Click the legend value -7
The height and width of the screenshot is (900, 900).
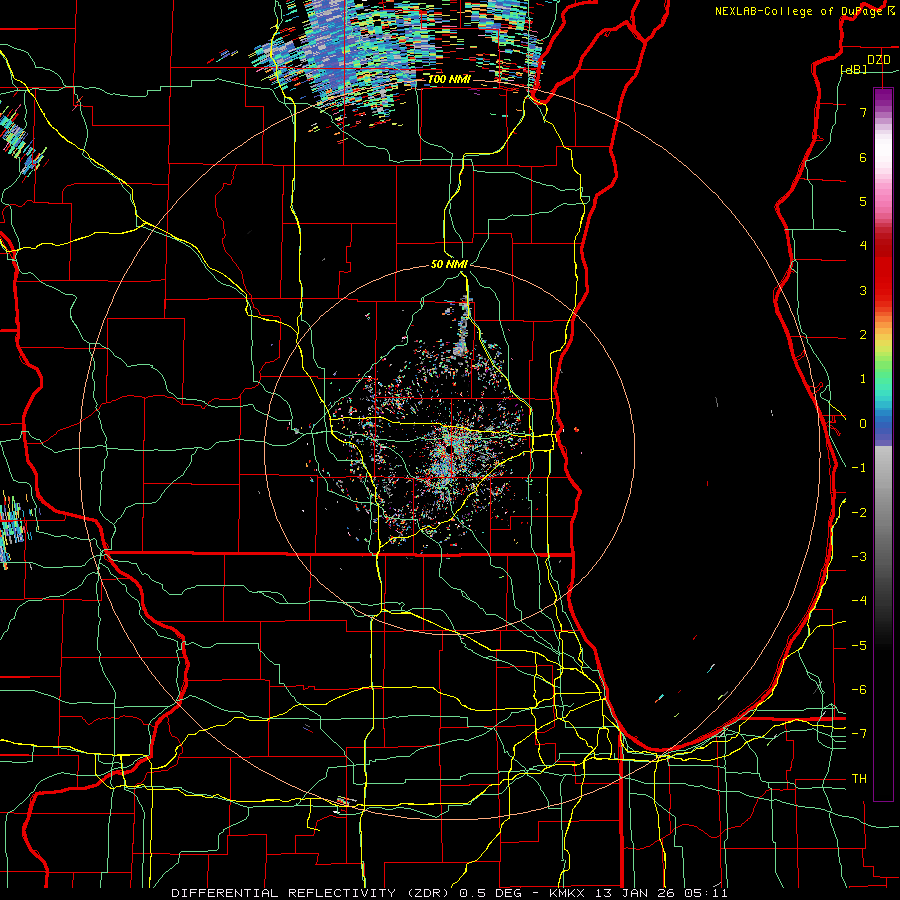859,734
